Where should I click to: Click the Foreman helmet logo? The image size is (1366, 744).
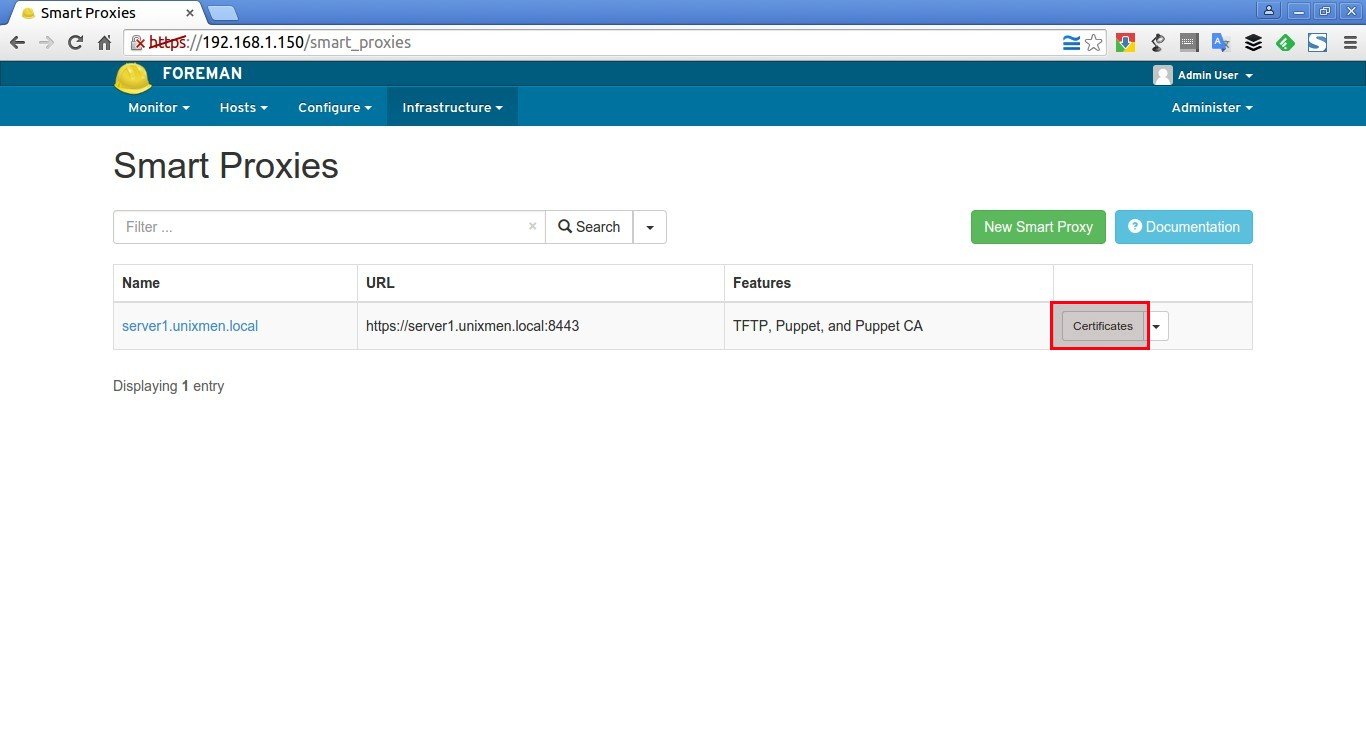point(132,78)
